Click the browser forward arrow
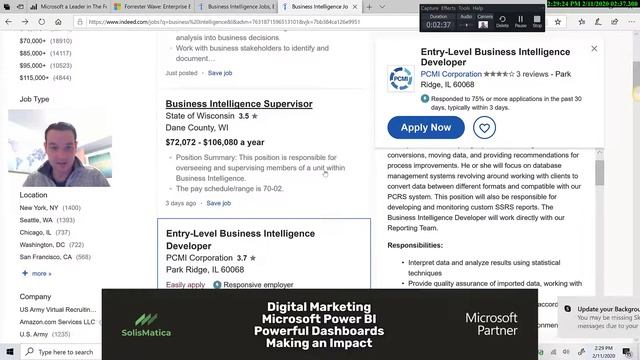 (x=25, y=22)
